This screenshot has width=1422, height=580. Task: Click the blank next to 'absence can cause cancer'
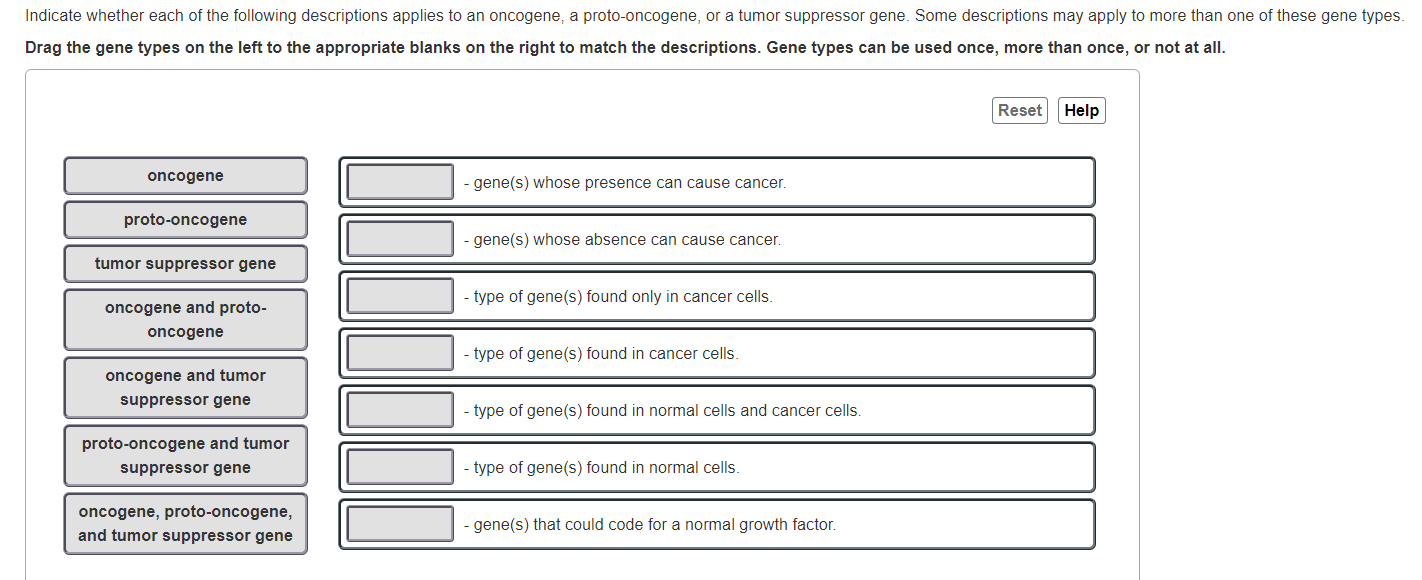[x=399, y=238]
